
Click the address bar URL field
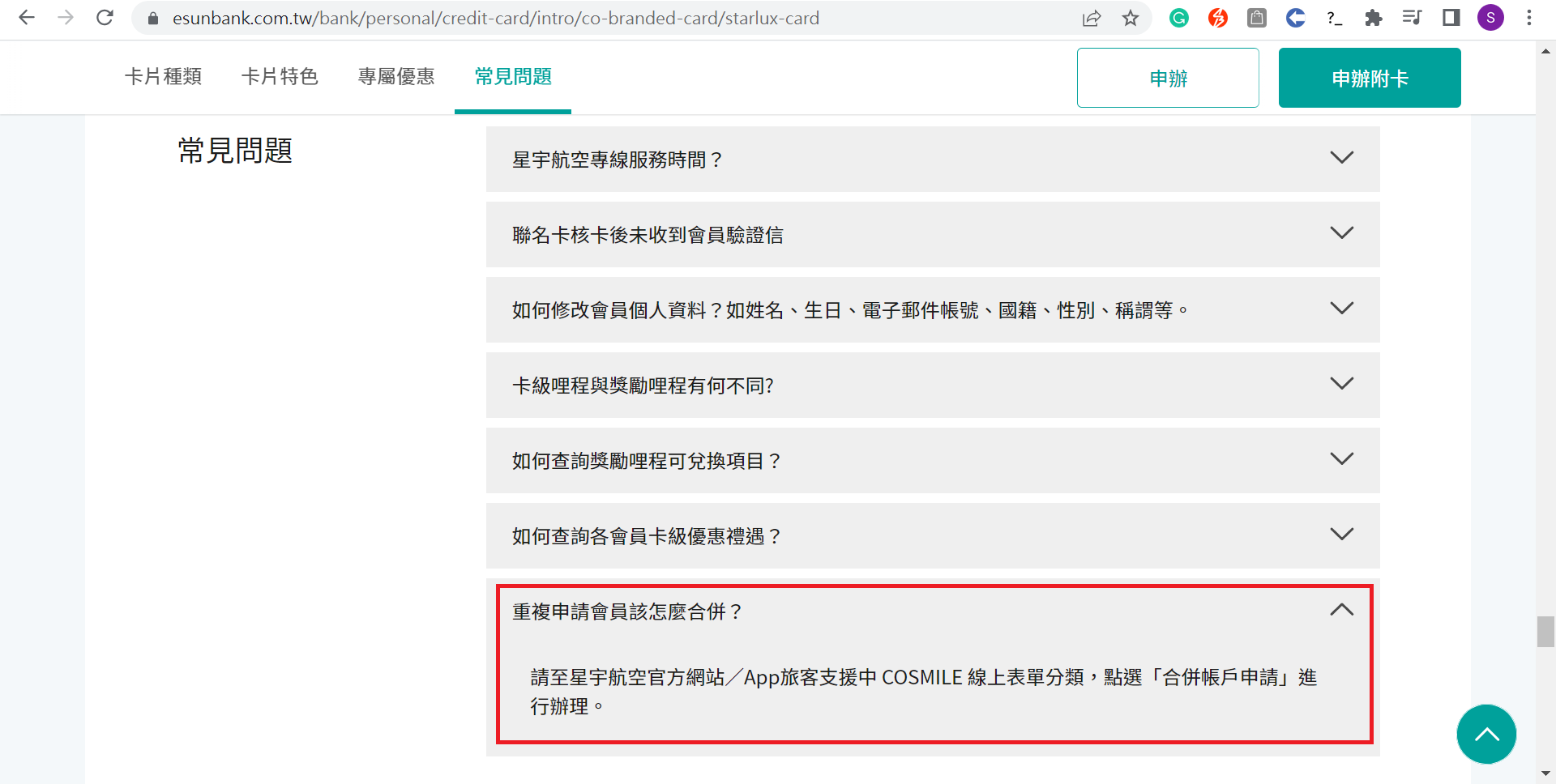[x=567, y=18]
